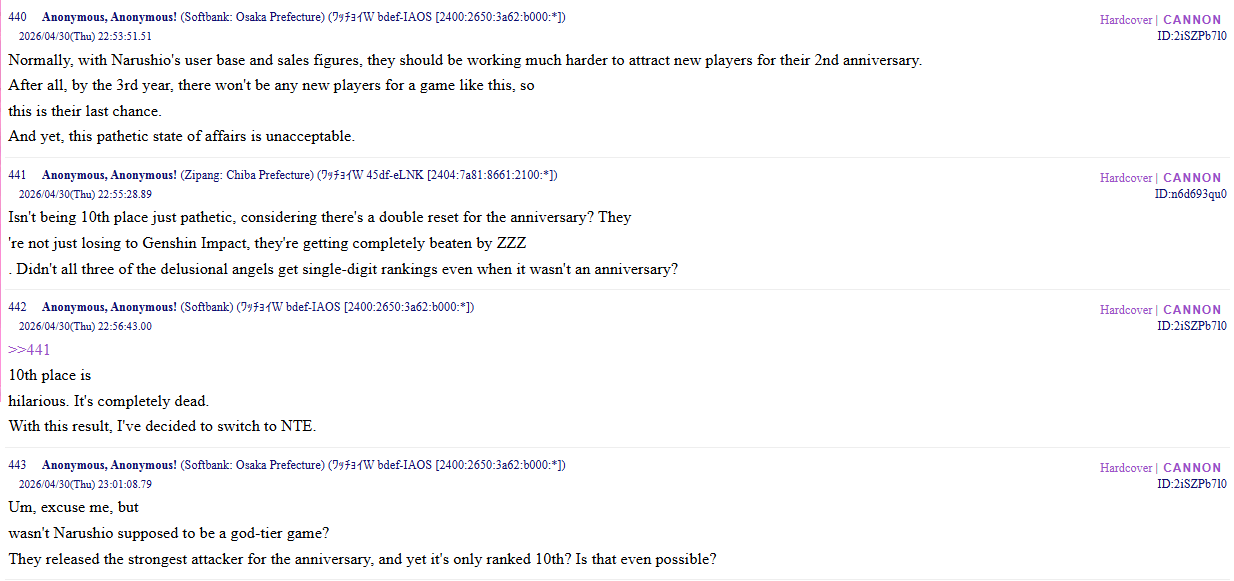1234x581 pixels.
Task: Click ID:n6d693qu0 on post 441
Action: click(1190, 194)
